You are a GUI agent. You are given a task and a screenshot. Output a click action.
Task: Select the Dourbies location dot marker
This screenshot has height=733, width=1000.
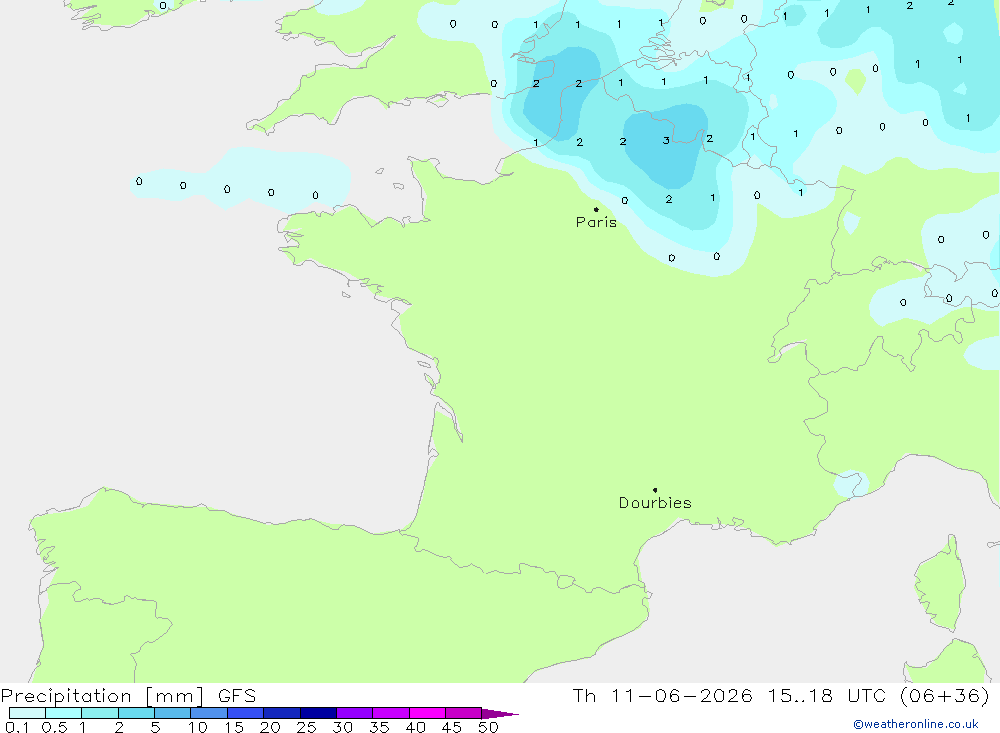tap(655, 490)
